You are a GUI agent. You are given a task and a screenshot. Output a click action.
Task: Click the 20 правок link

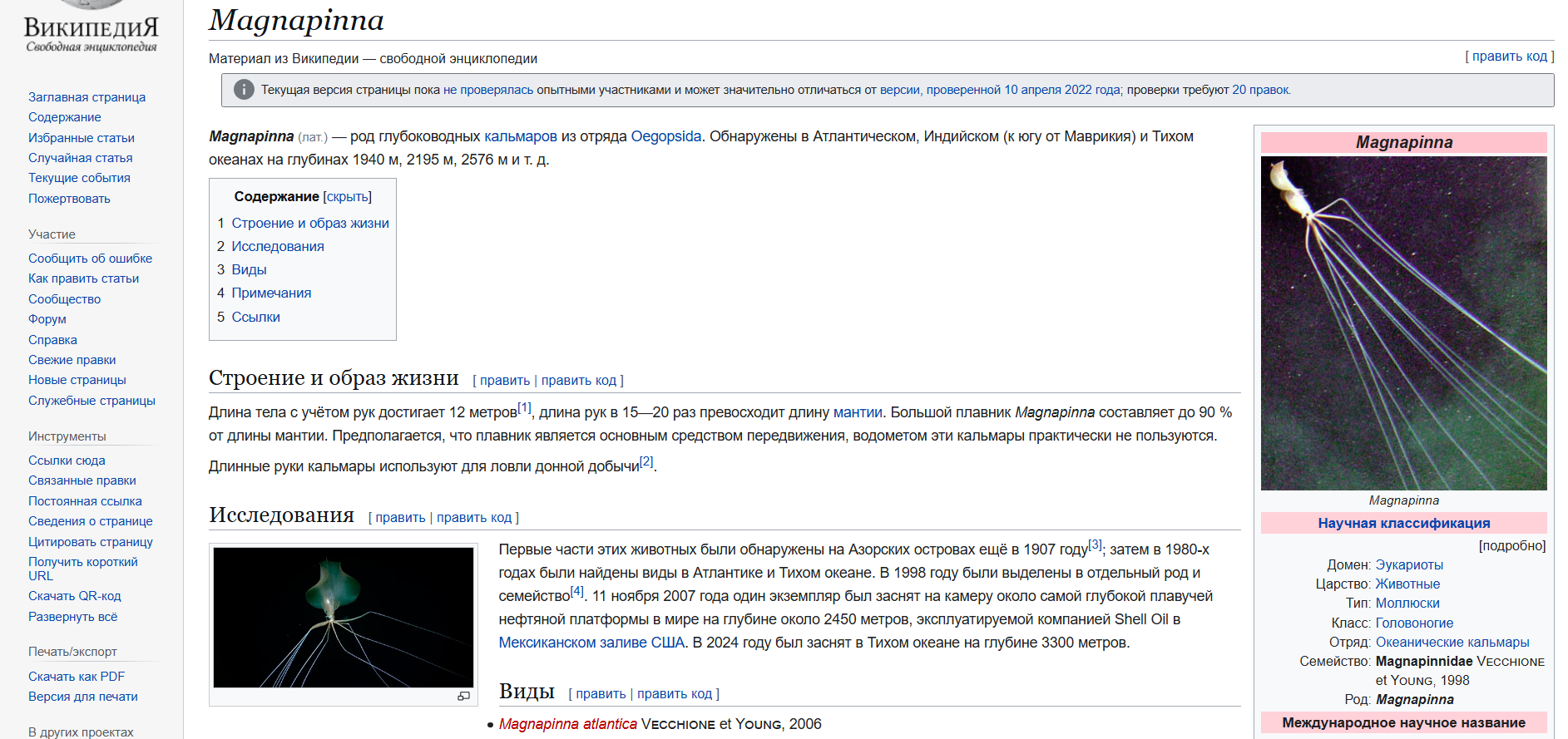pos(1260,90)
